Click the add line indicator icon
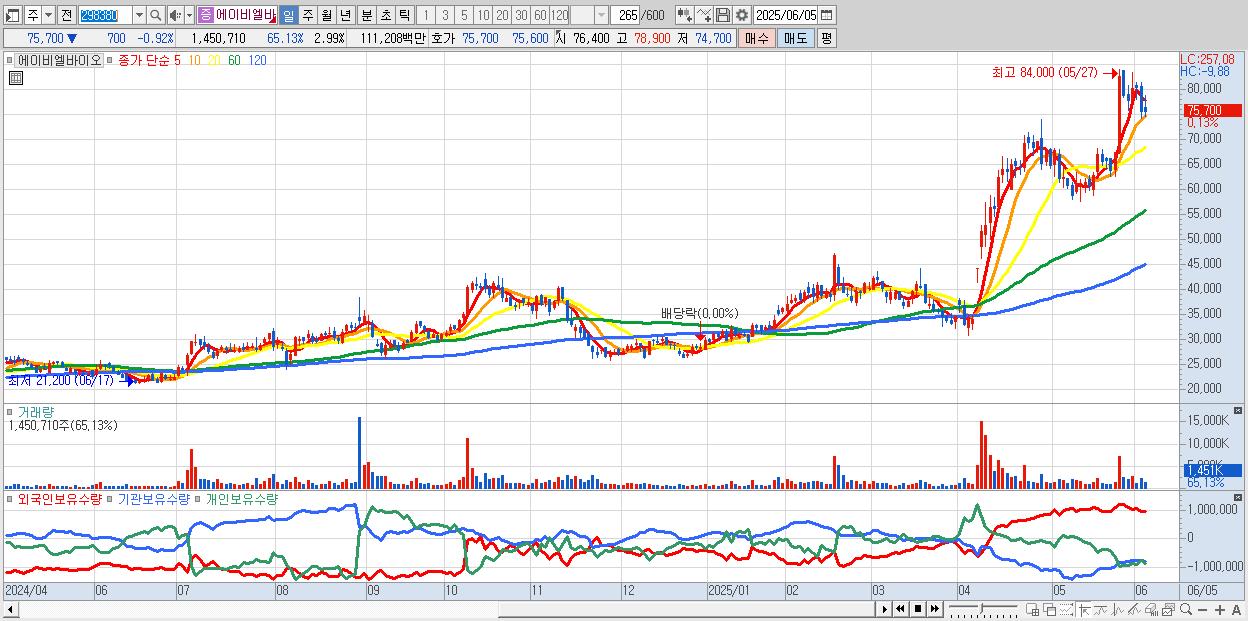This screenshot has height=621, width=1248. [704, 15]
